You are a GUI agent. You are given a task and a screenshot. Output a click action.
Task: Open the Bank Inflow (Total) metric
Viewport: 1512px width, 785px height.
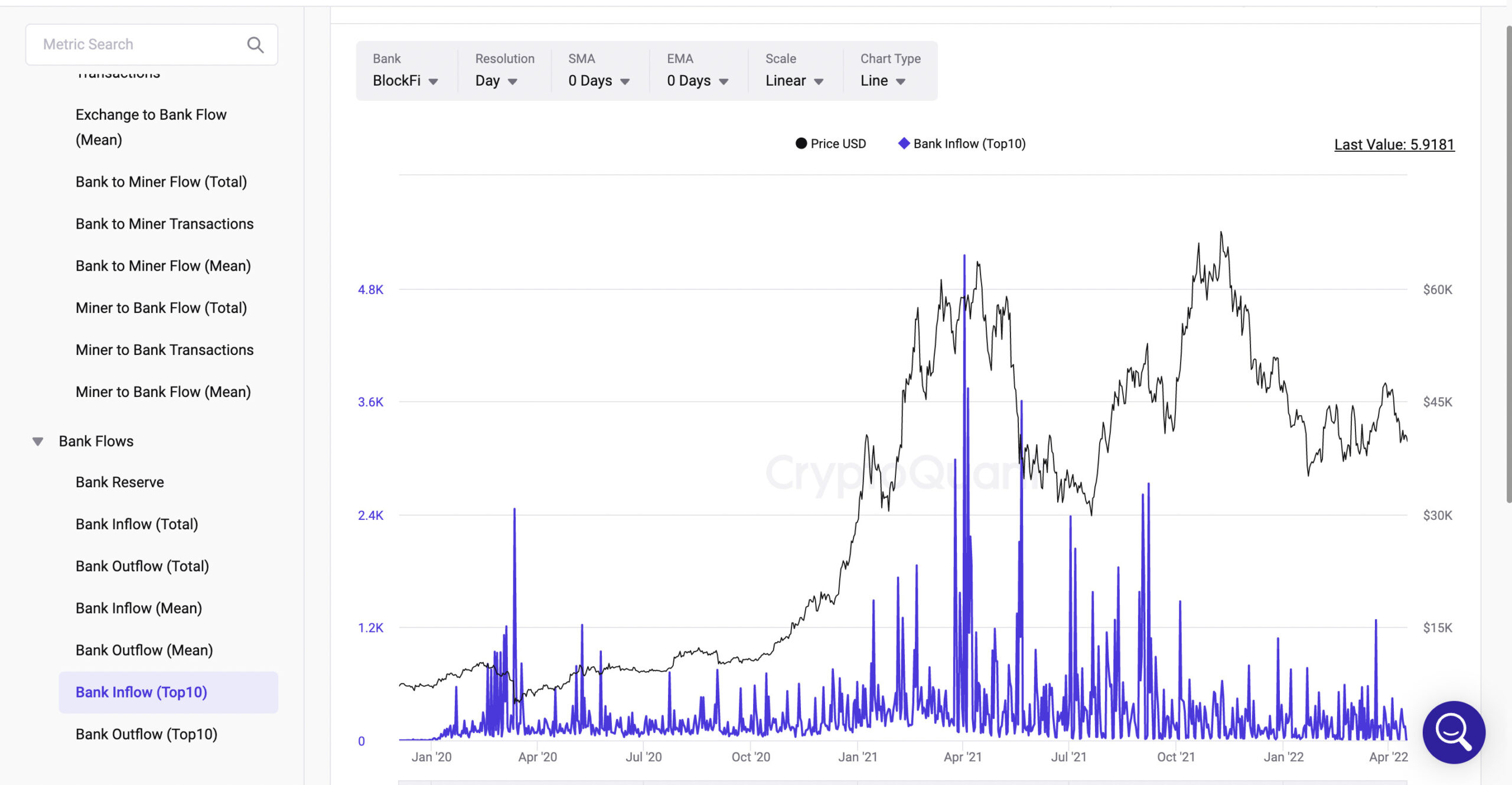(x=137, y=524)
